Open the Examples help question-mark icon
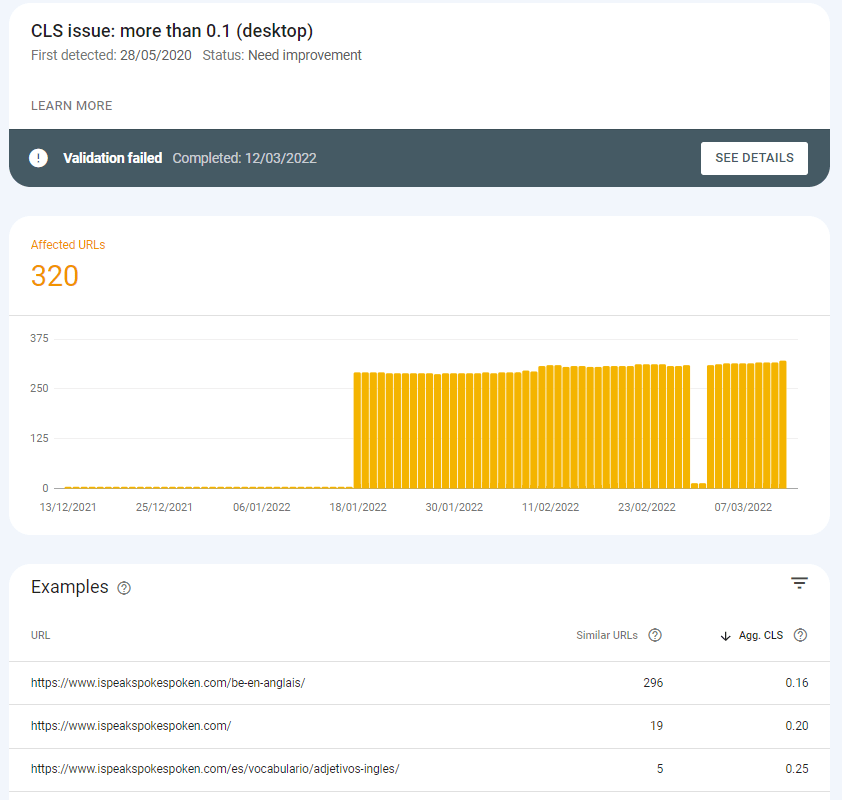The width and height of the screenshot is (842, 800). 124,588
